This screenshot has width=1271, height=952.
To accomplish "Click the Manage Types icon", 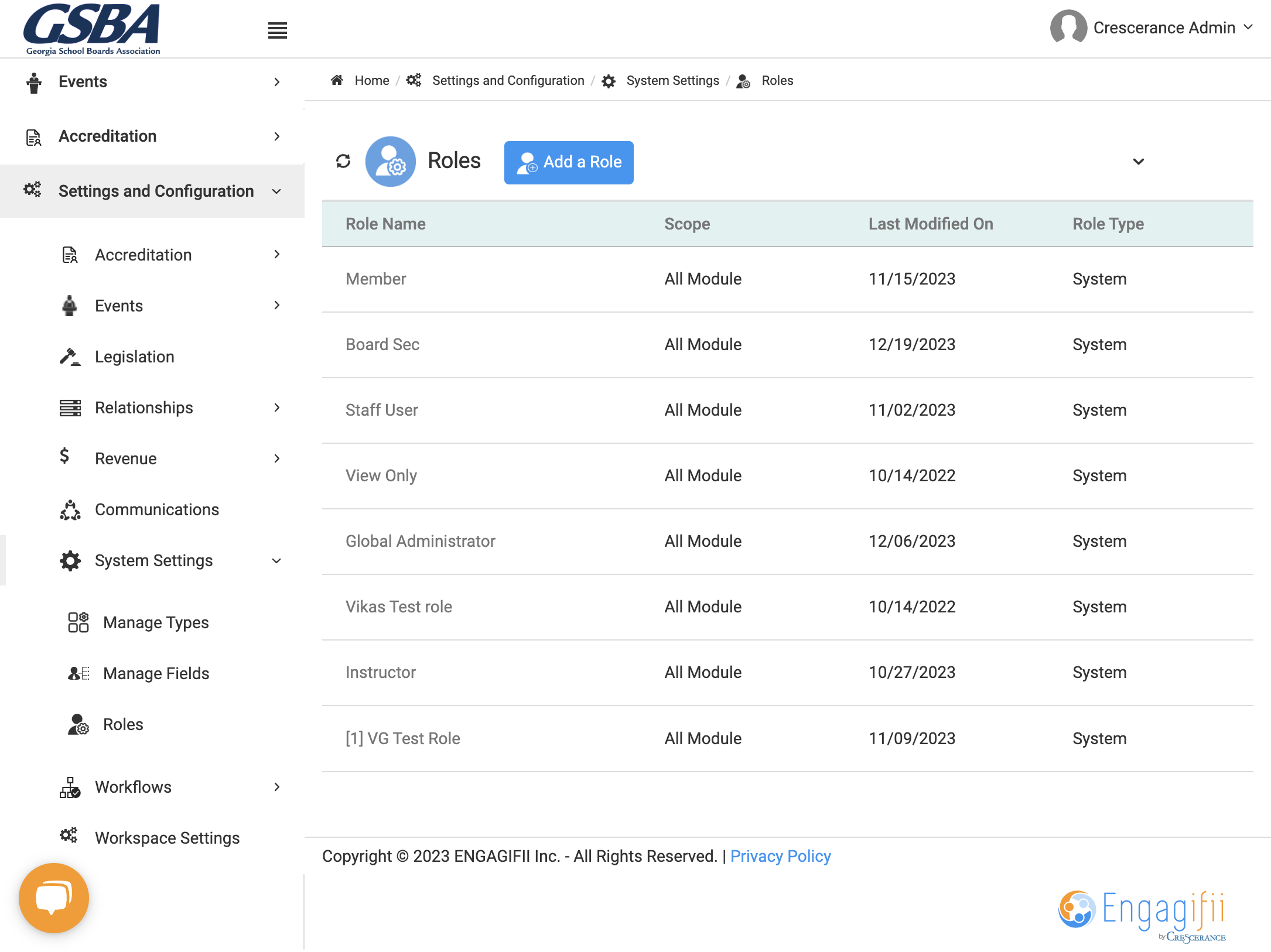I will coord(78,622).
